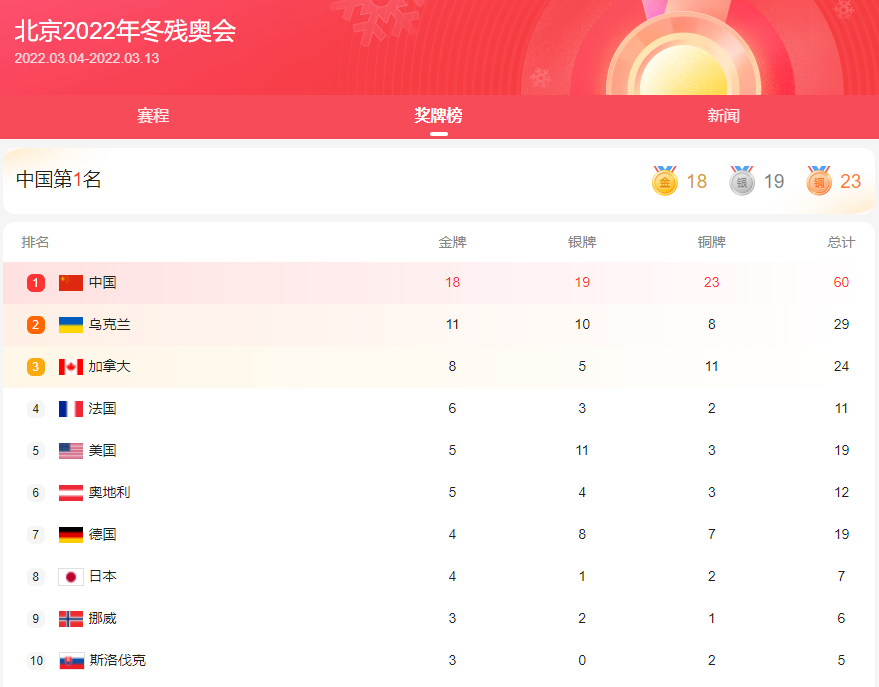This screenshot has width=879, height=687.
Task: Click the silver medal icon in summary
Action: 742,181
